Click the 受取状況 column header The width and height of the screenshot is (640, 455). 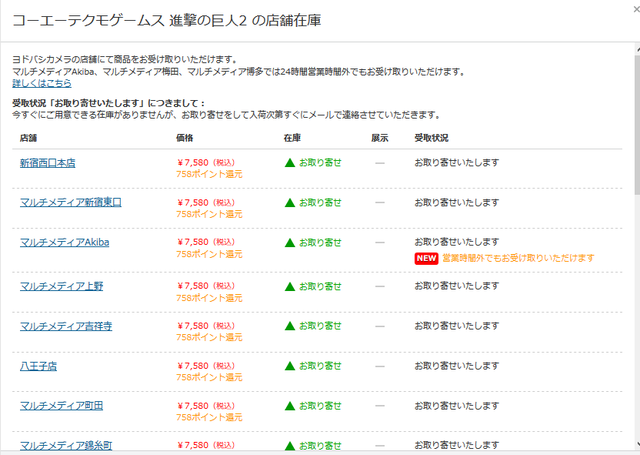tap(431, 138)
